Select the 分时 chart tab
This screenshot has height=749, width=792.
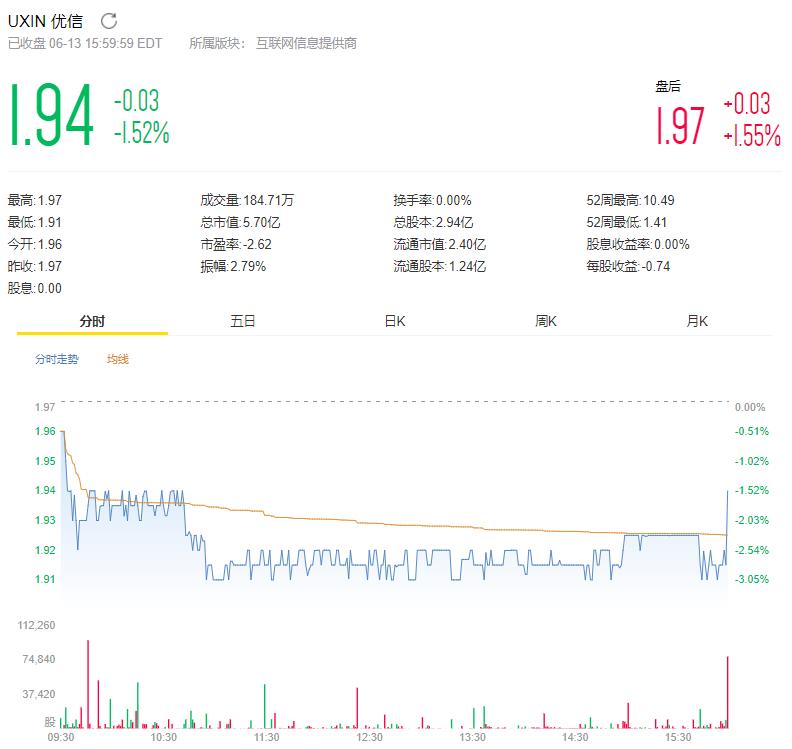(x=92, y=321)
